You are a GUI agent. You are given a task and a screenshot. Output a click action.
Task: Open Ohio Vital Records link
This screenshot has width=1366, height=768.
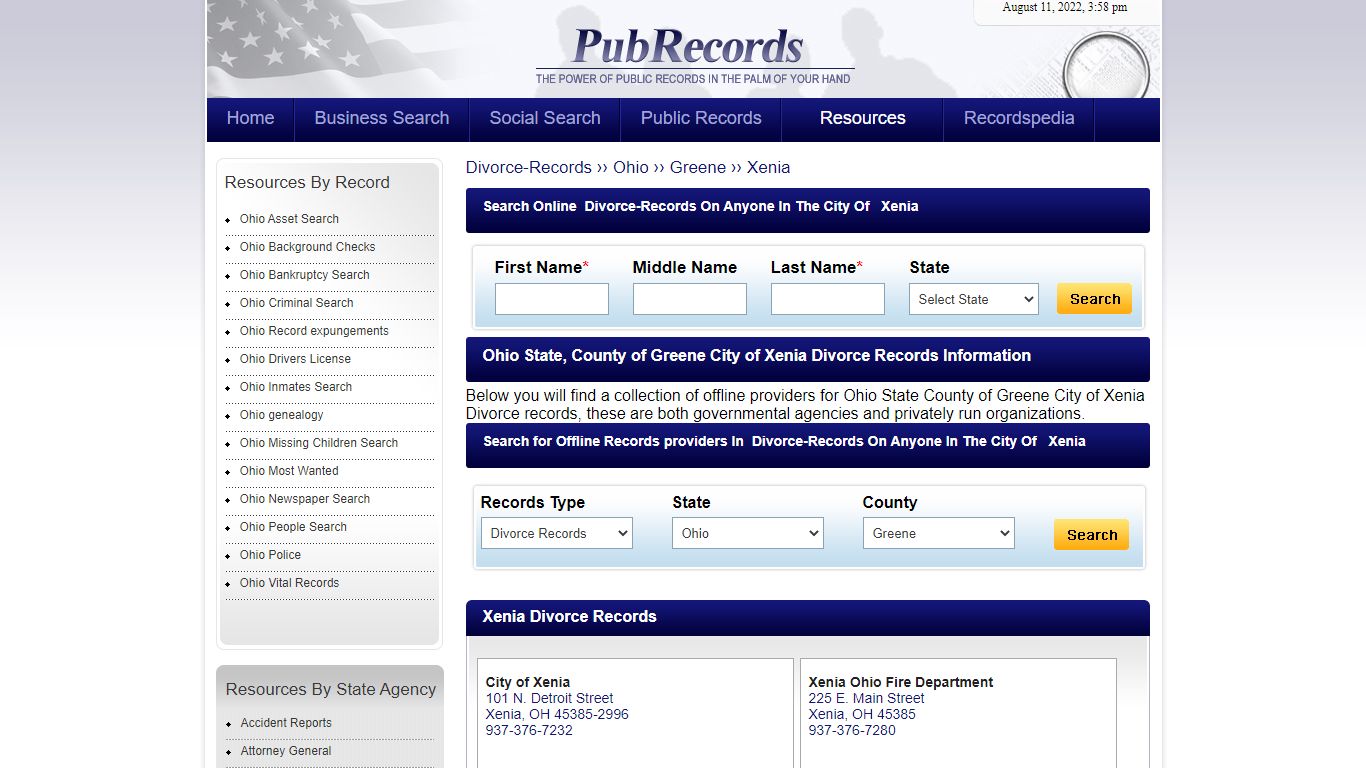(x=289, y=583)
